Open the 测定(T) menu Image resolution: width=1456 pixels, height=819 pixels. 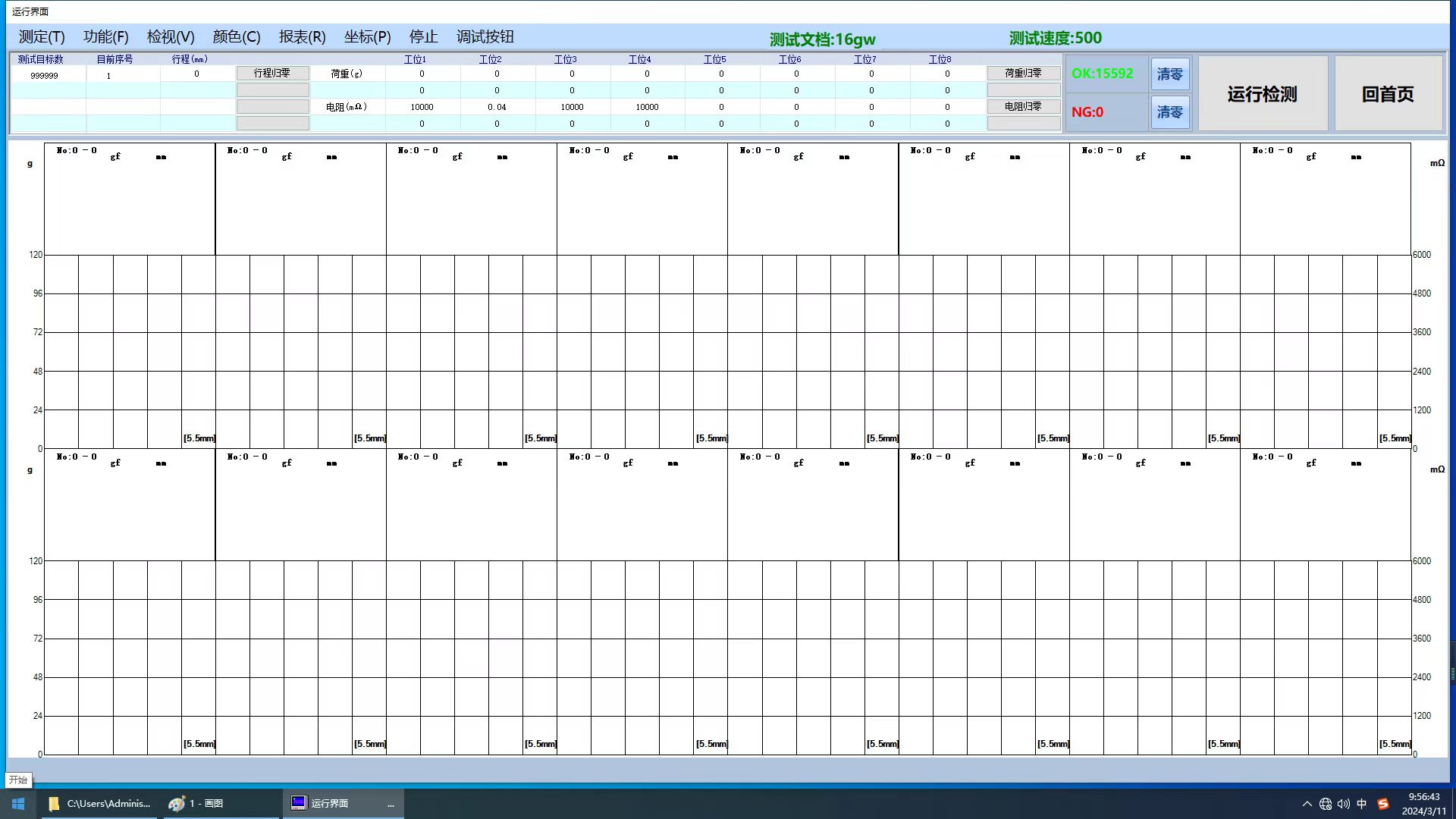click(42, 36)
